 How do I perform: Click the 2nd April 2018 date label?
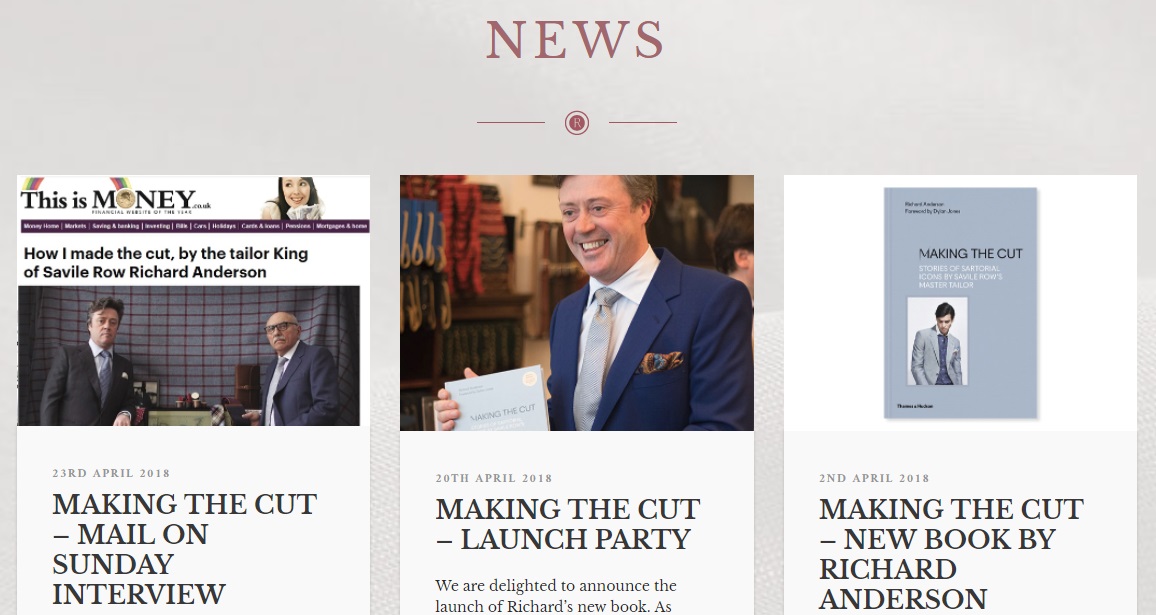[x=874, y=478]
